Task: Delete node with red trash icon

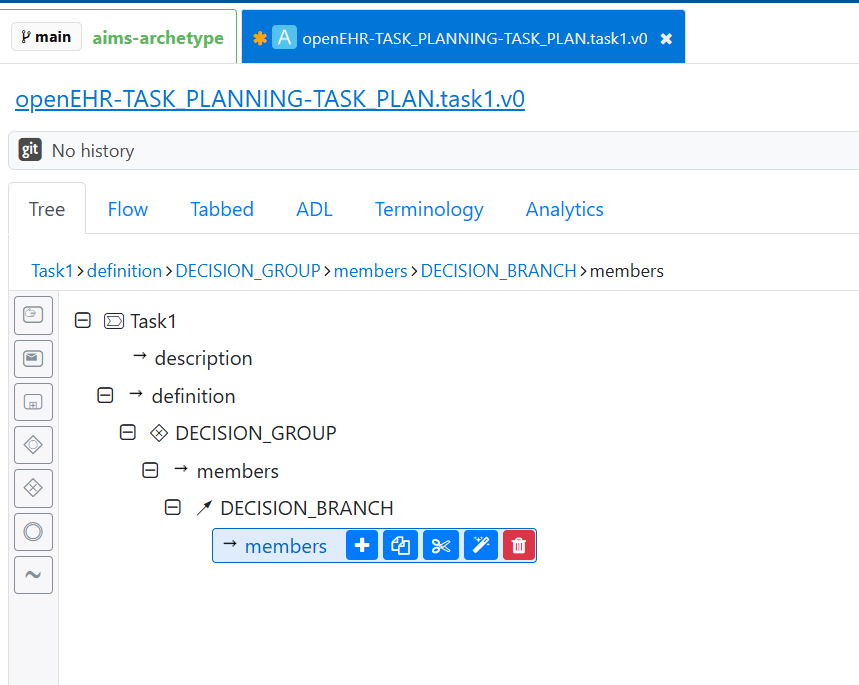Action: pos(519,546)
